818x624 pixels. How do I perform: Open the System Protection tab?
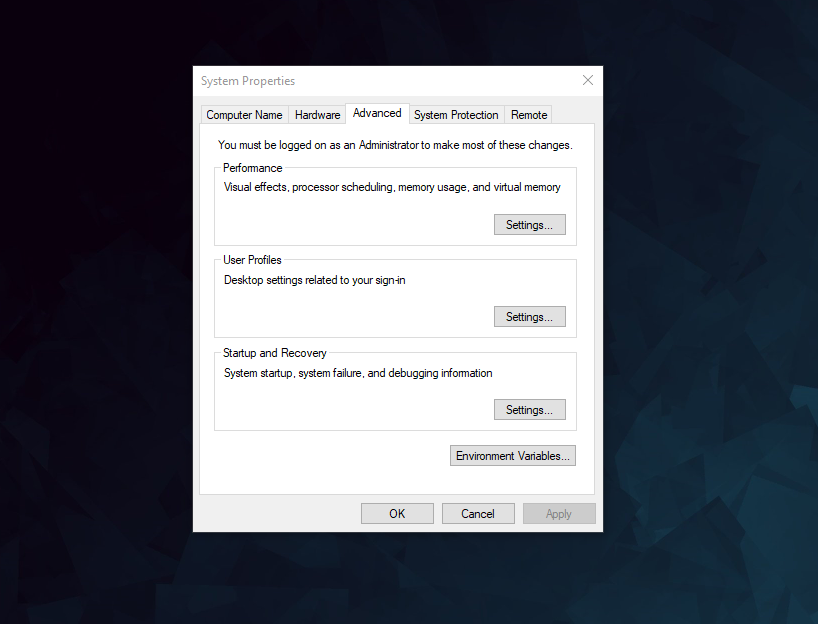pyautogui.click(x=456, y=114)
